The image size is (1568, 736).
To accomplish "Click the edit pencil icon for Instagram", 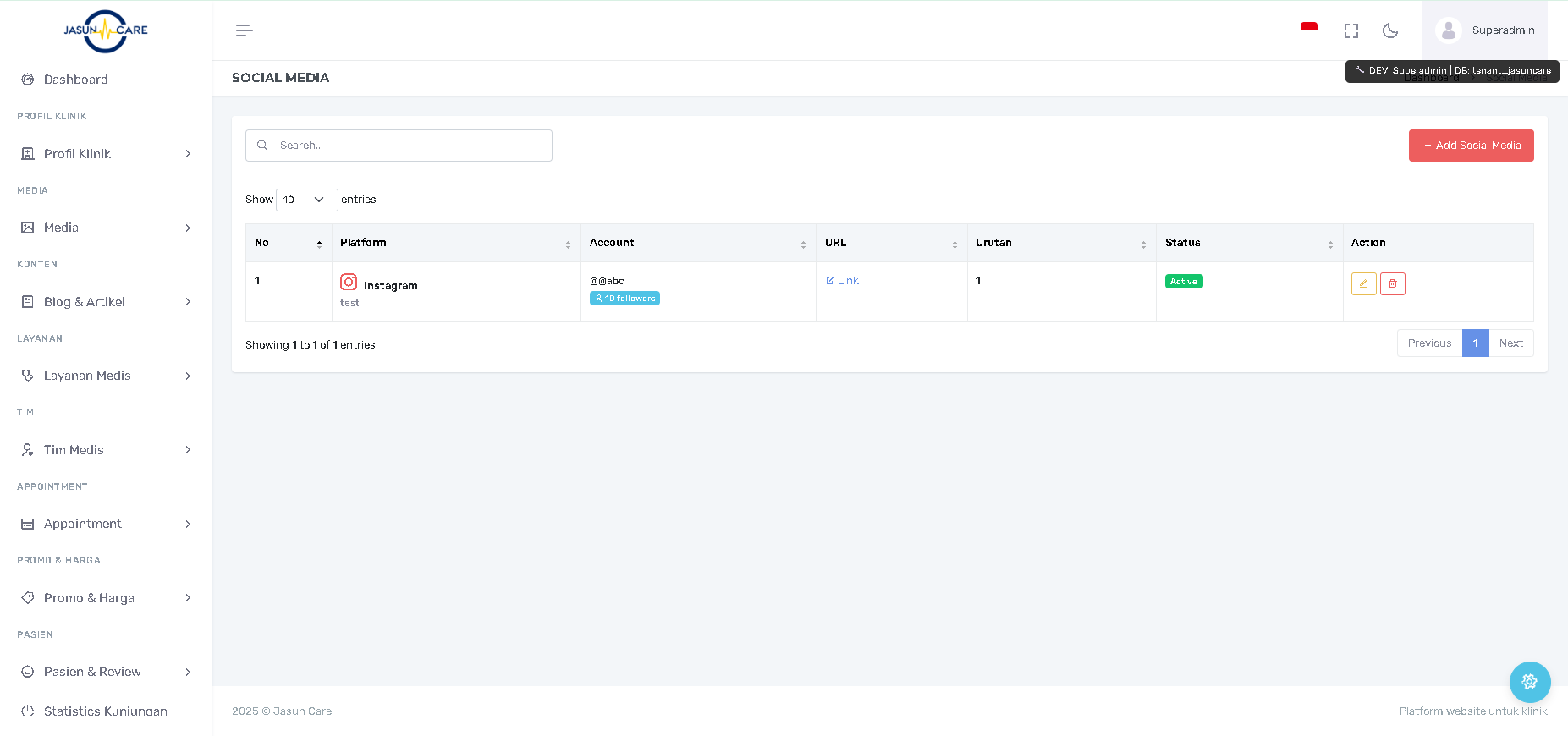I will (1363, 283).
